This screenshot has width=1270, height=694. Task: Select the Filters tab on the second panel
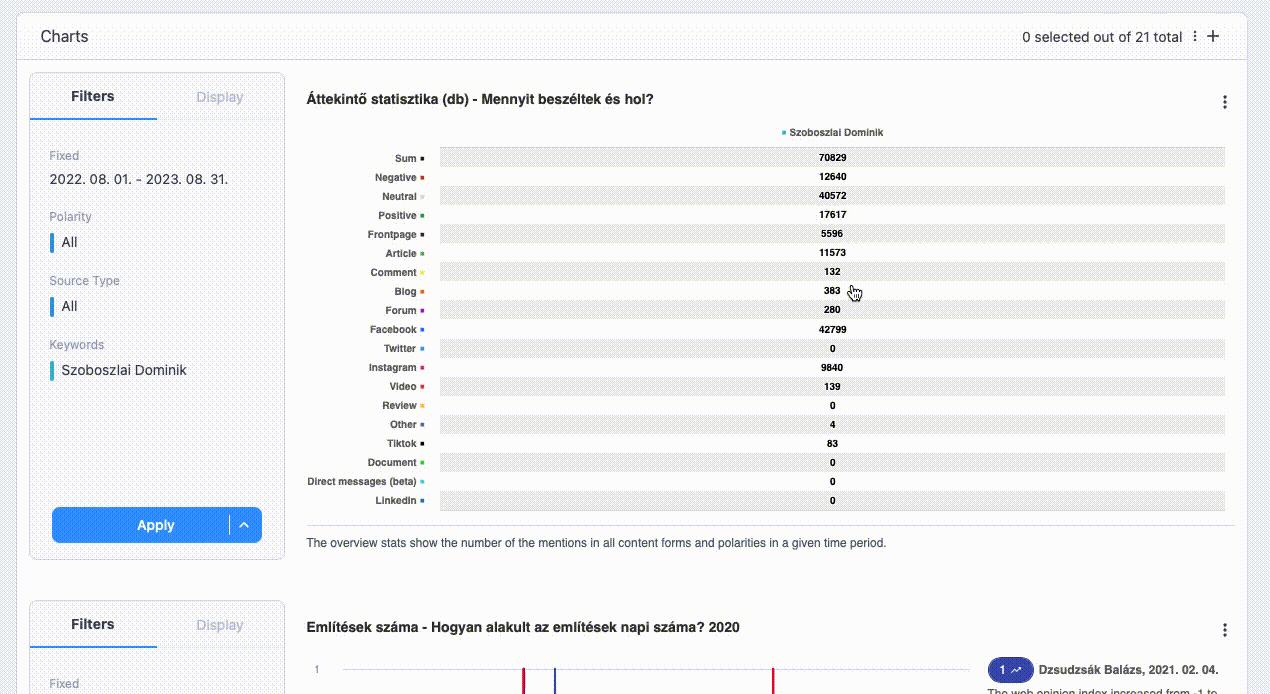pyautogui.click(x=93, y=624)
